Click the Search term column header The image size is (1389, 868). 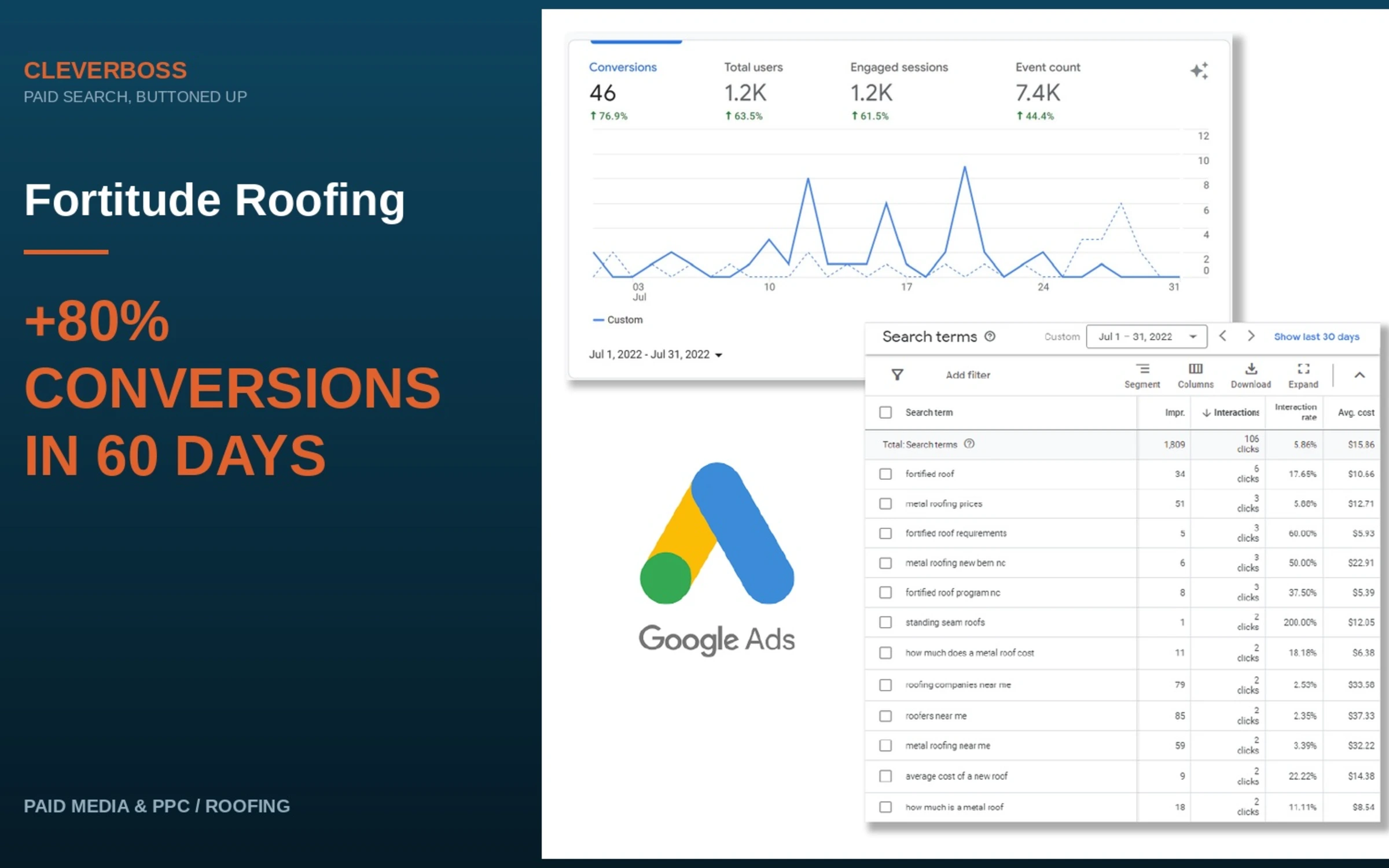929,413
